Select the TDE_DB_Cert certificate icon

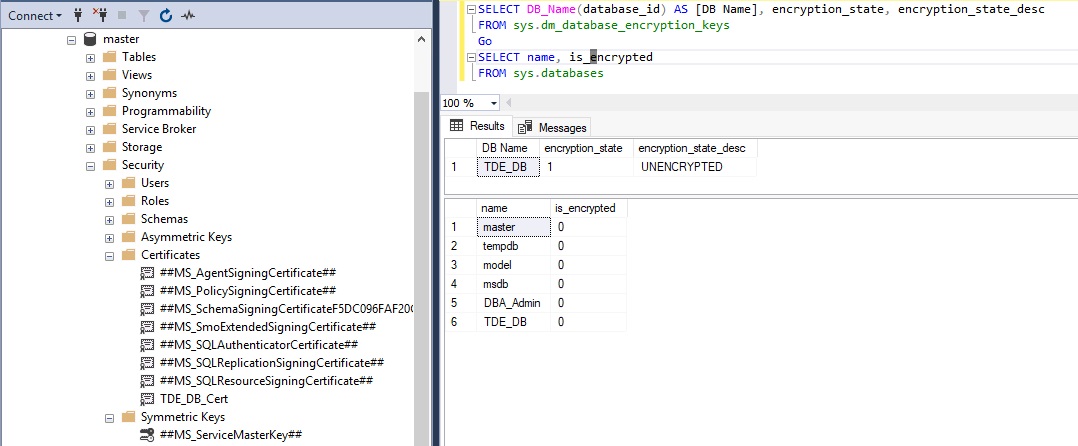click(x=147, y=399)
